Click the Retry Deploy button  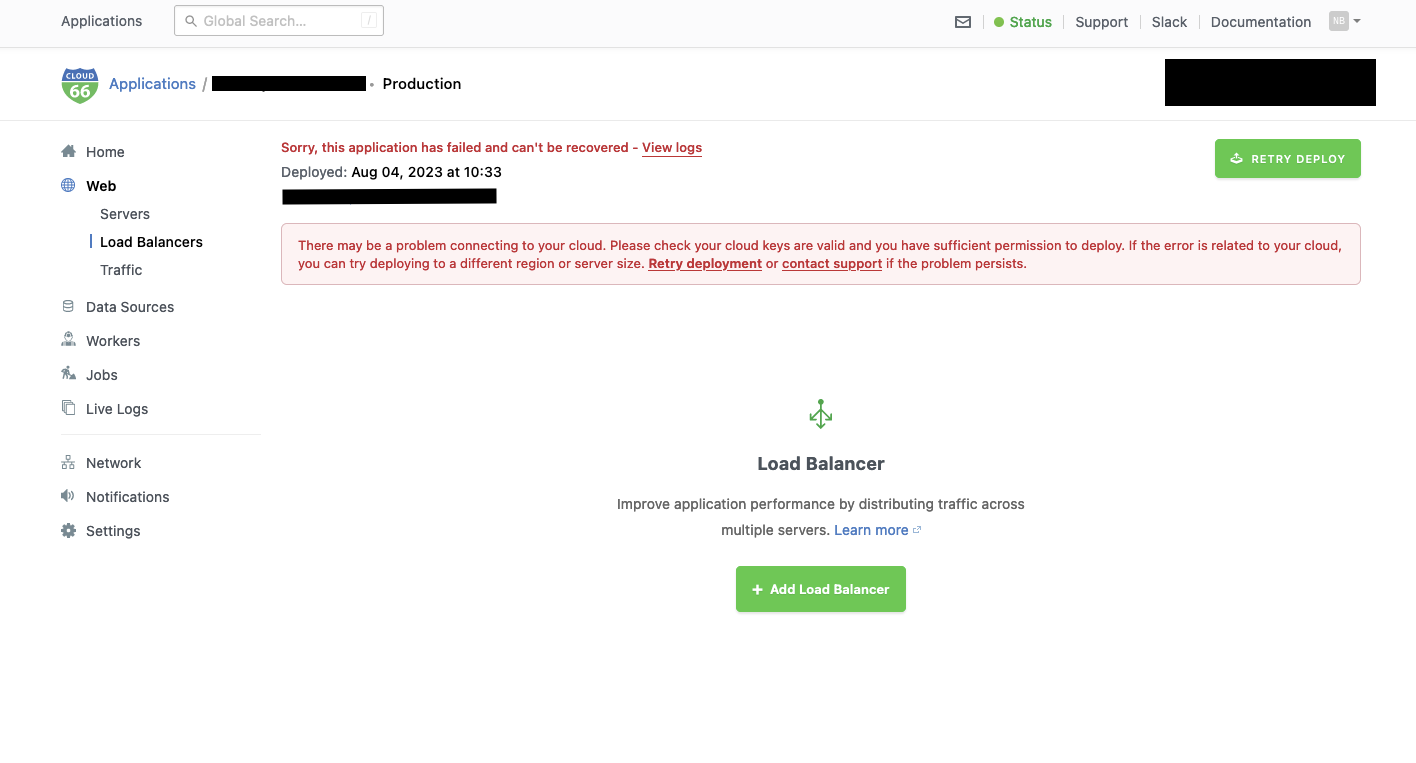[1288, 159]
